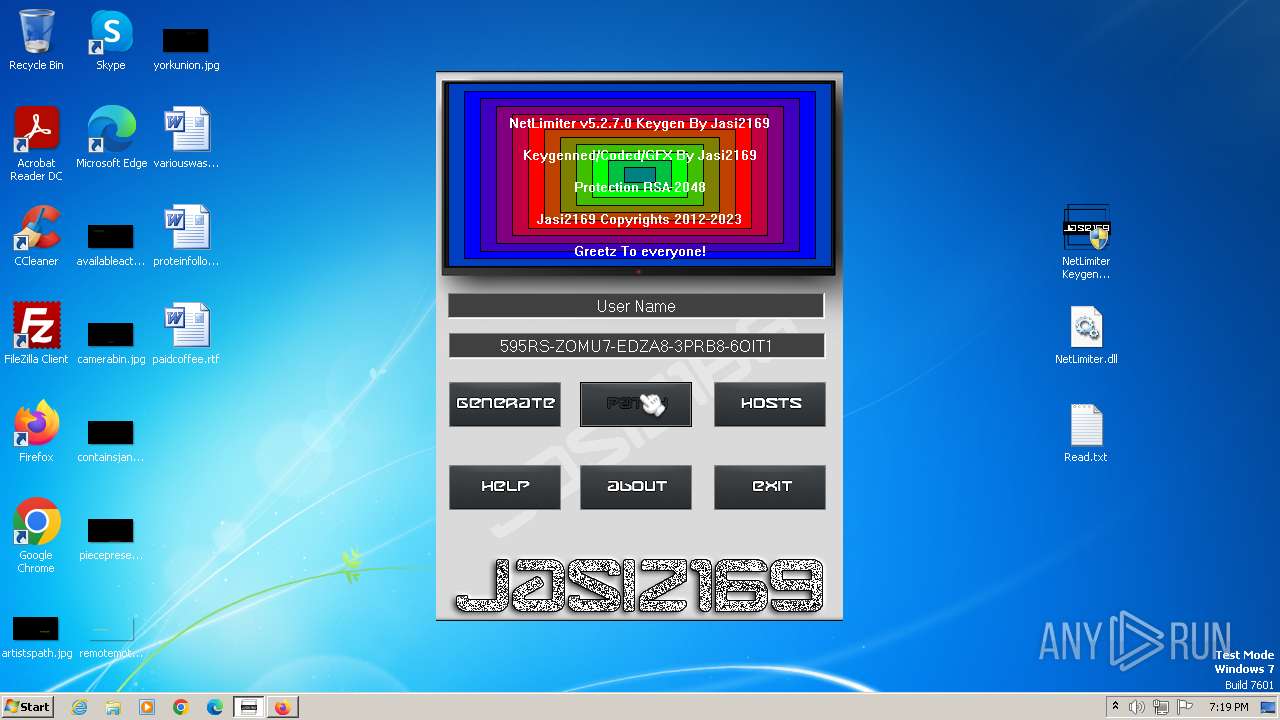This screenshot has width=1280, height=720.
Task: Select remotempt file on desktop
Action: coord(111,635)
